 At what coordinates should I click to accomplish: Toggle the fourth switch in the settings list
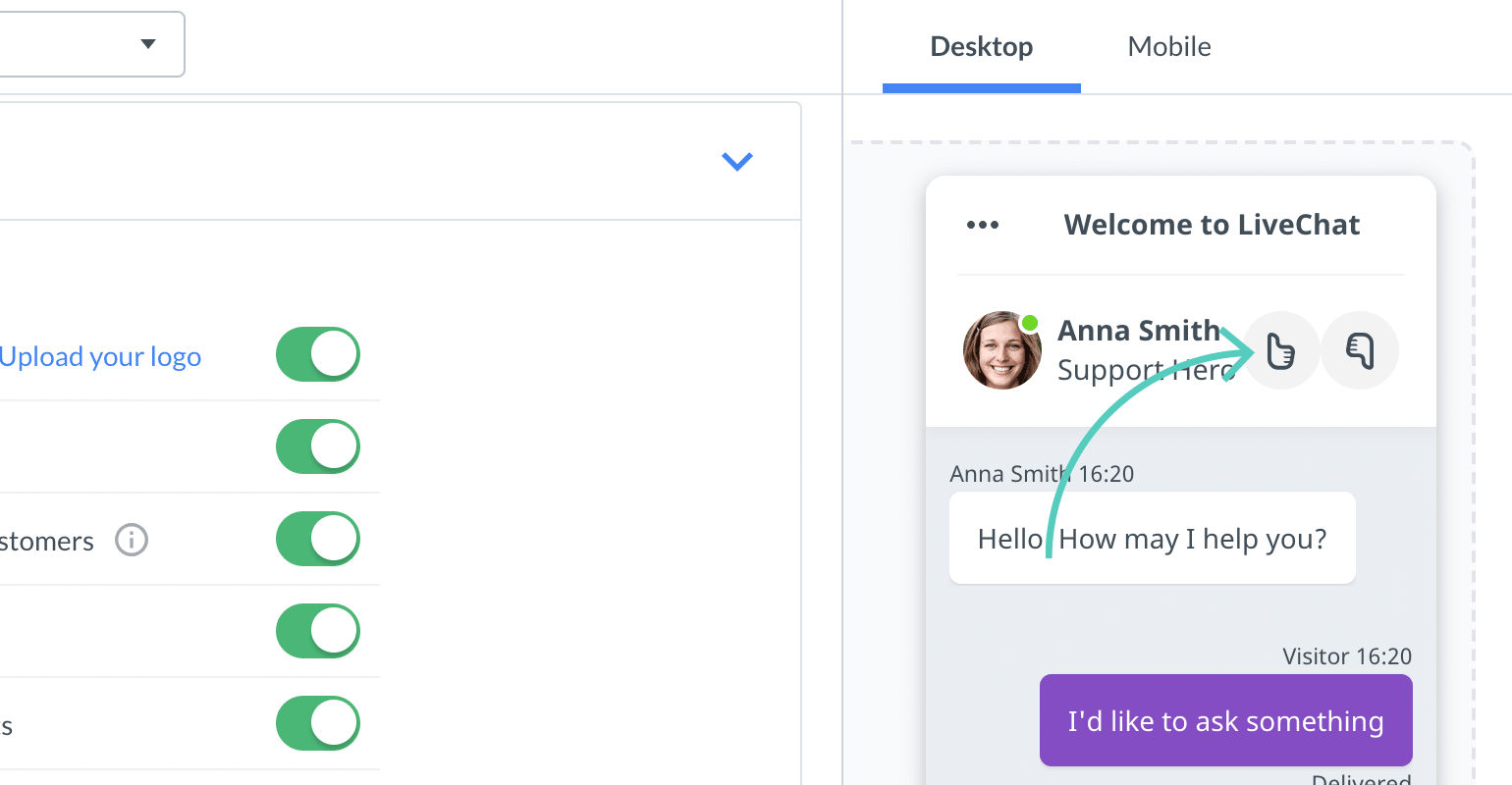click(x=317, y=631)
